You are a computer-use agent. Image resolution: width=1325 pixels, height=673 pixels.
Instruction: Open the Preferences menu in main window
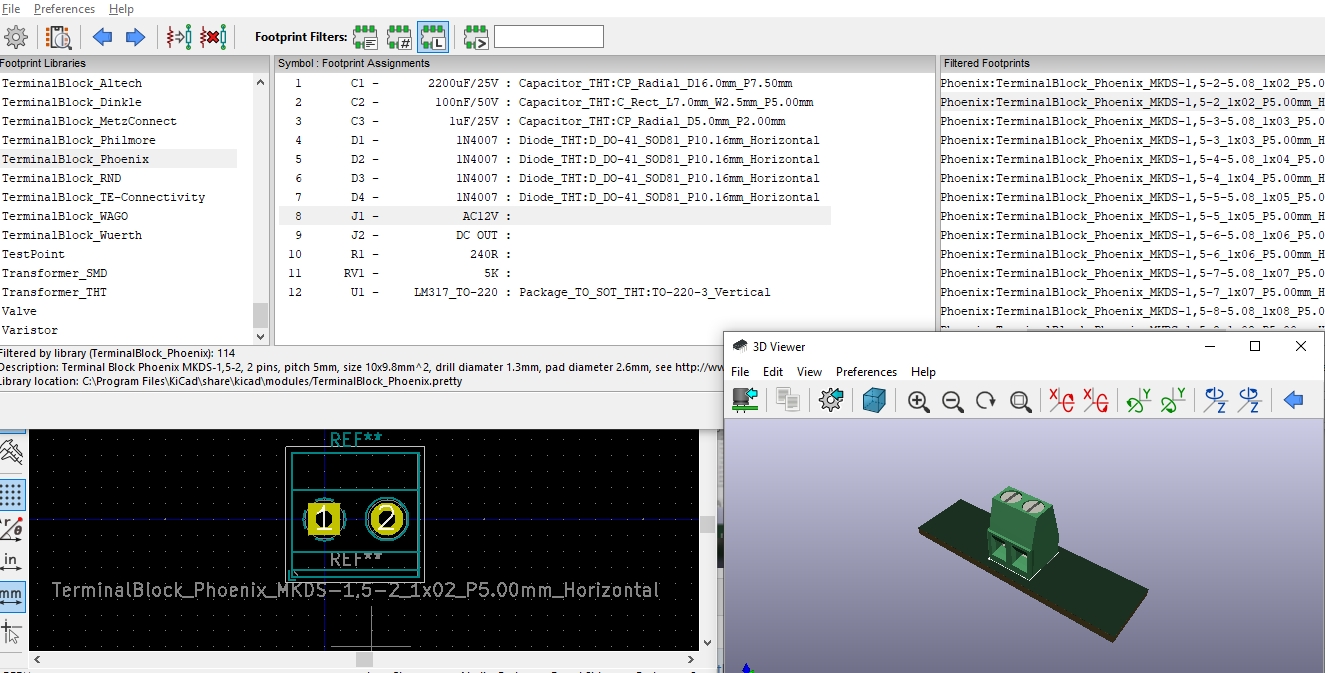[64, 9]
